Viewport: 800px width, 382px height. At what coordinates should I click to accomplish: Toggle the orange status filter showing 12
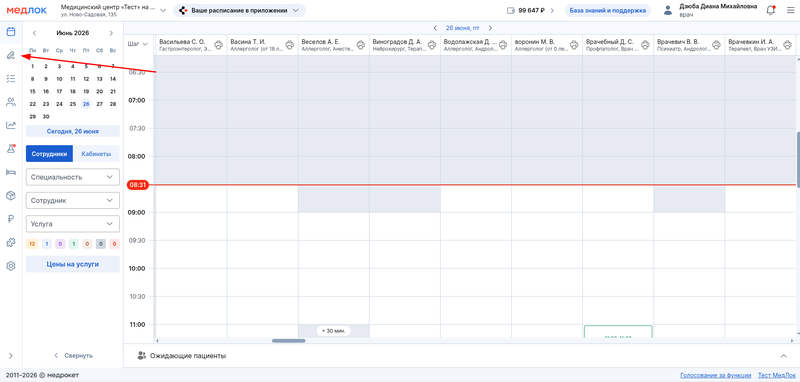[x=32, y=244]
